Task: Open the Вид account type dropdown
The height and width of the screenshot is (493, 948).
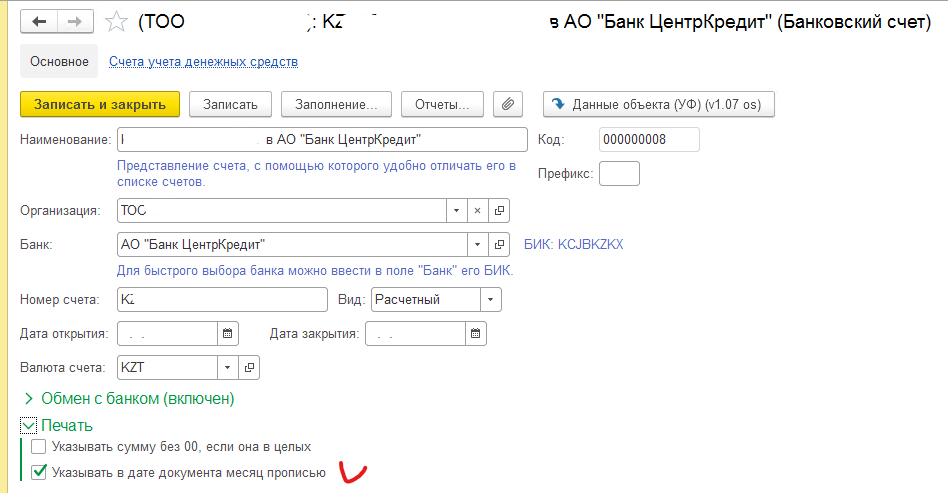Action: tap(490, 299)
